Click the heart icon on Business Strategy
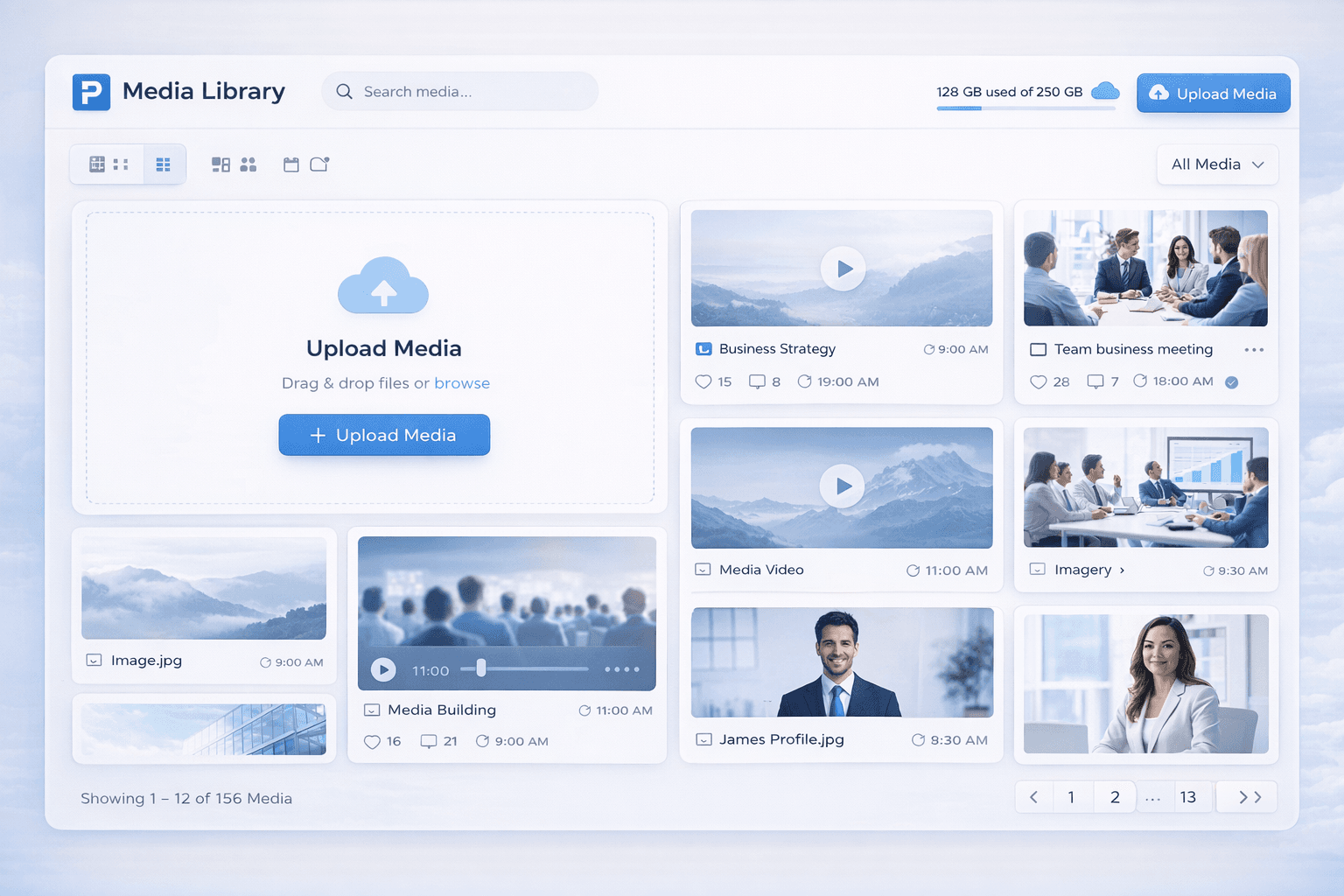Screen dimensions: 1344x896 (703, 381)
